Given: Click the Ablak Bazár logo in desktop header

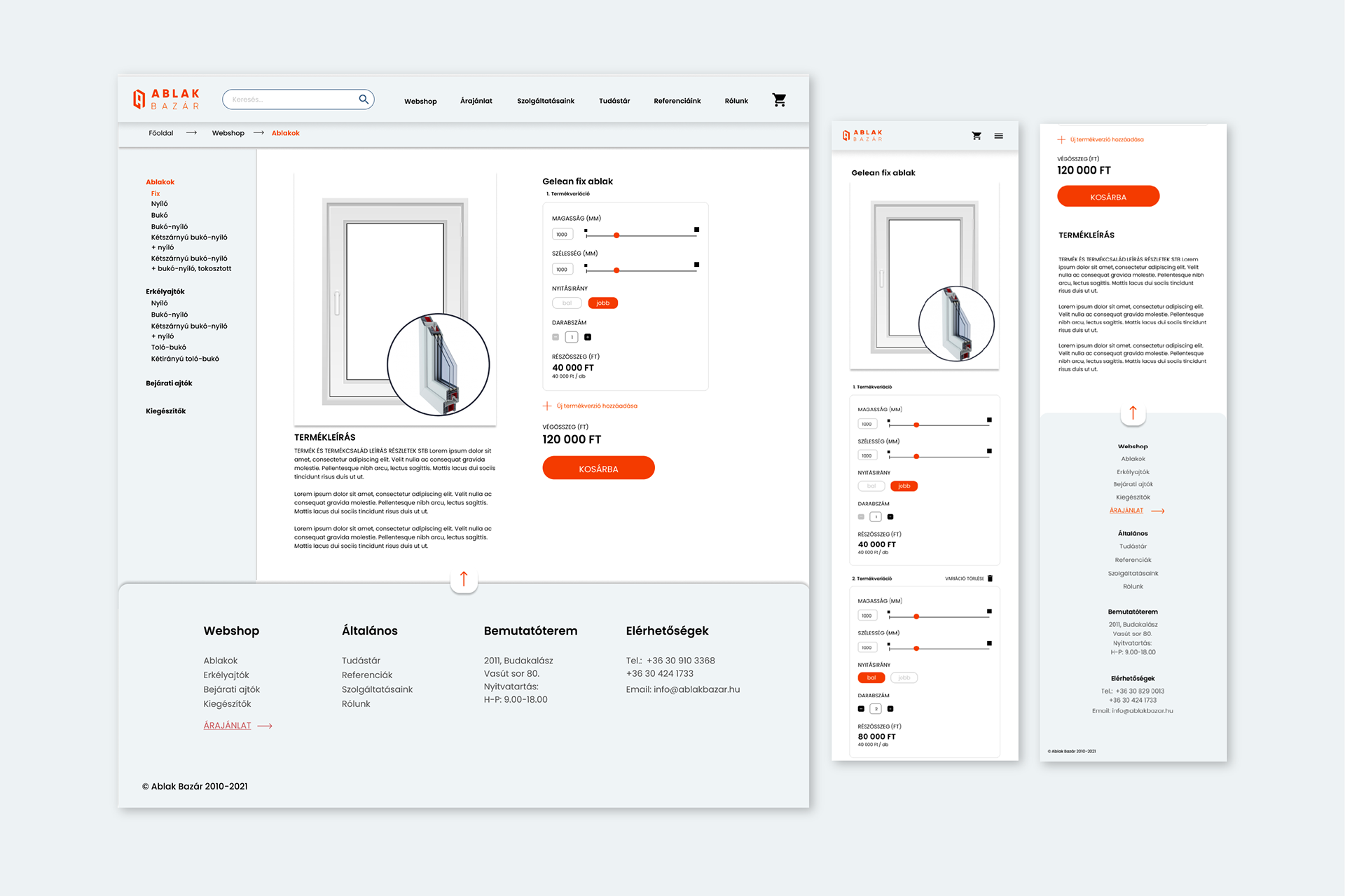Looking at the screenshot, I should coord(167,99).
